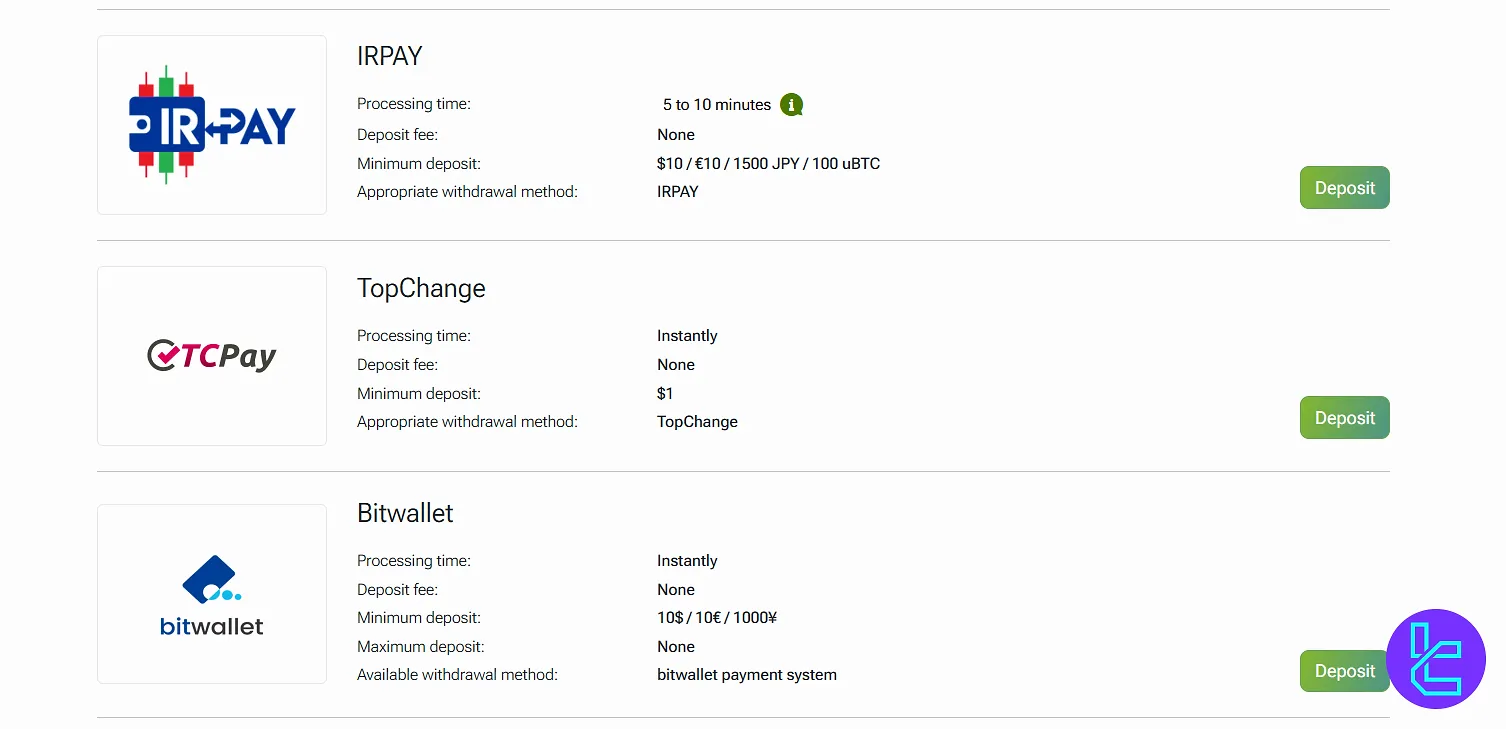The width and height of the screenshot is (1506, 729).
Task: Click the IRPAY logo image
Action: click(x=212, y=125)
